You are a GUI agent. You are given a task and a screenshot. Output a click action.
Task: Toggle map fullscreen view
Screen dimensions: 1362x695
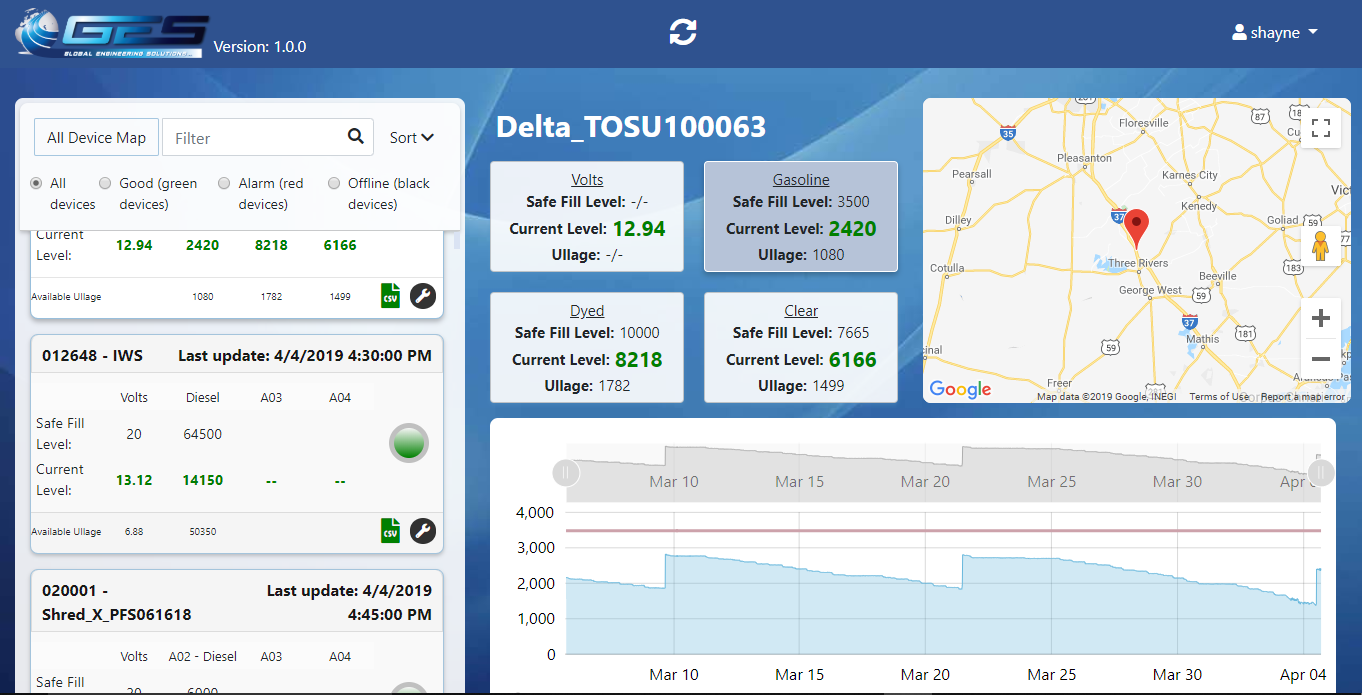coord(1320,128)
